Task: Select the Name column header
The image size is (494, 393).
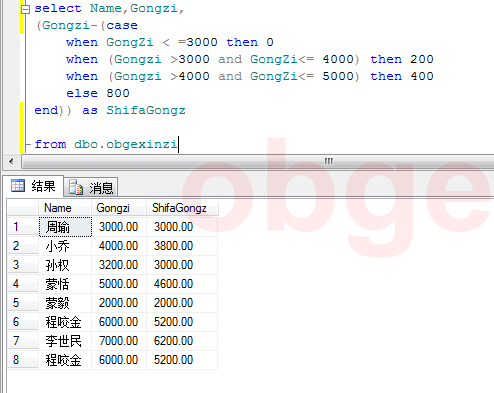Action: tap(65, 208)
